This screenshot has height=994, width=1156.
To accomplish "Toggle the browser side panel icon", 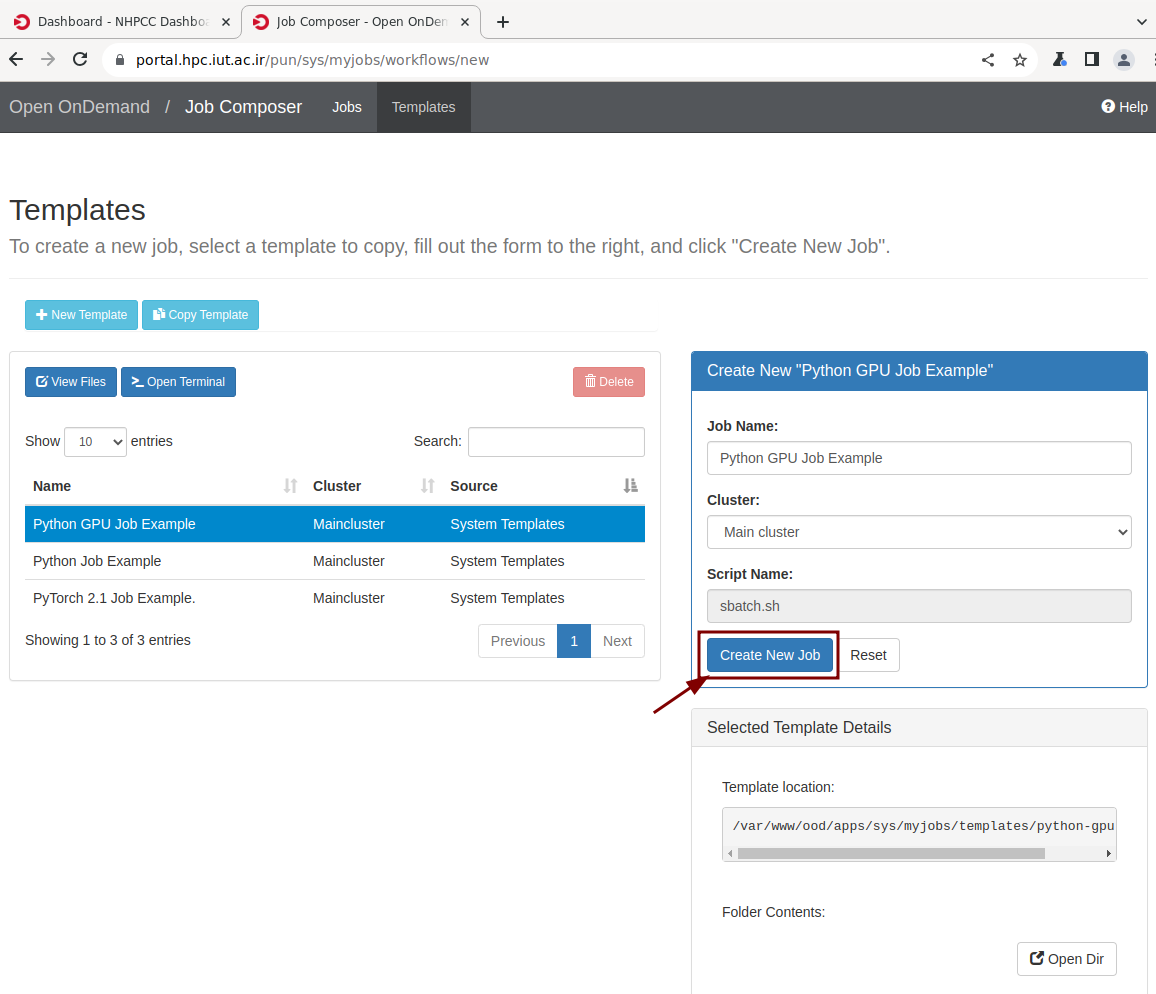I will pos(1092,60).
